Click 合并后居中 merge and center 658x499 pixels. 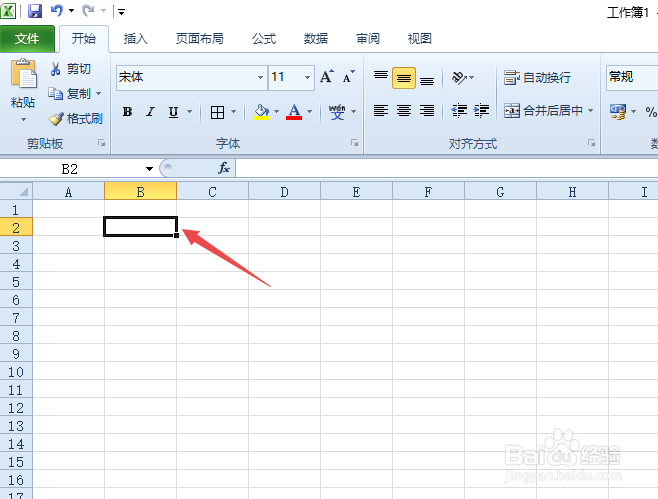(543, 111)
